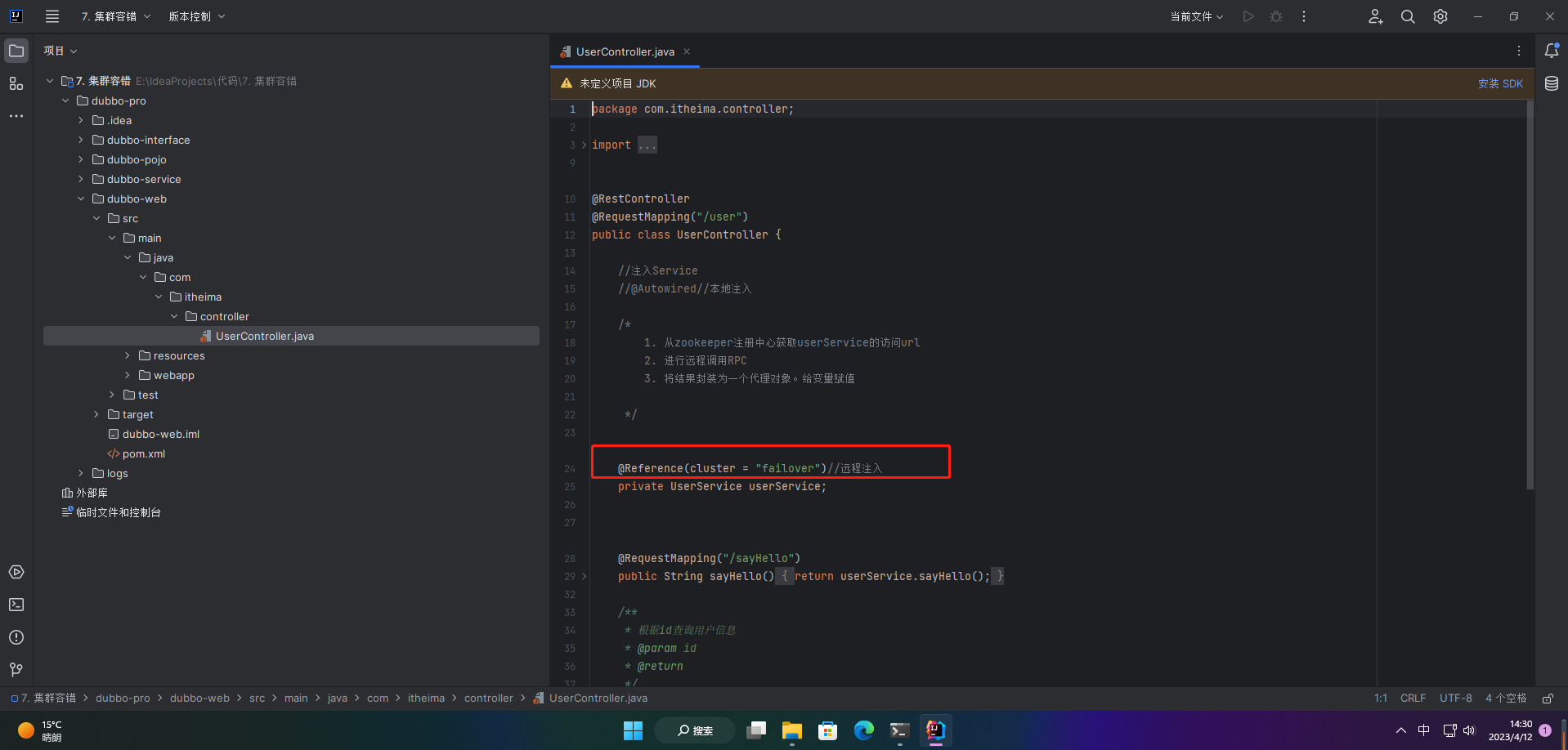The image size is (1568, 750).
Task: Expand the resources folder
Action: tap(128, 355)
